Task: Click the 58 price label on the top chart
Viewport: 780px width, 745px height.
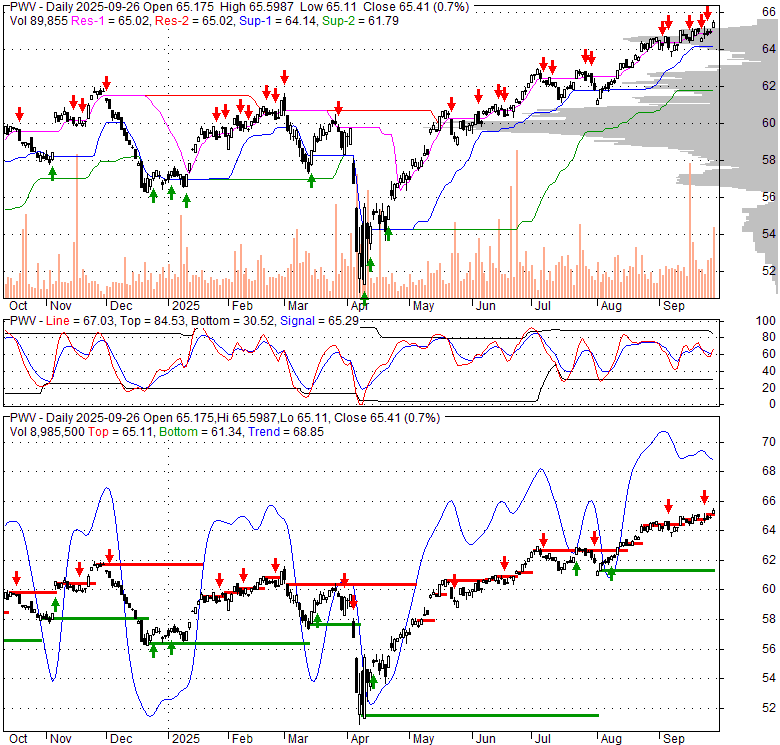Action: coord(769,160)
